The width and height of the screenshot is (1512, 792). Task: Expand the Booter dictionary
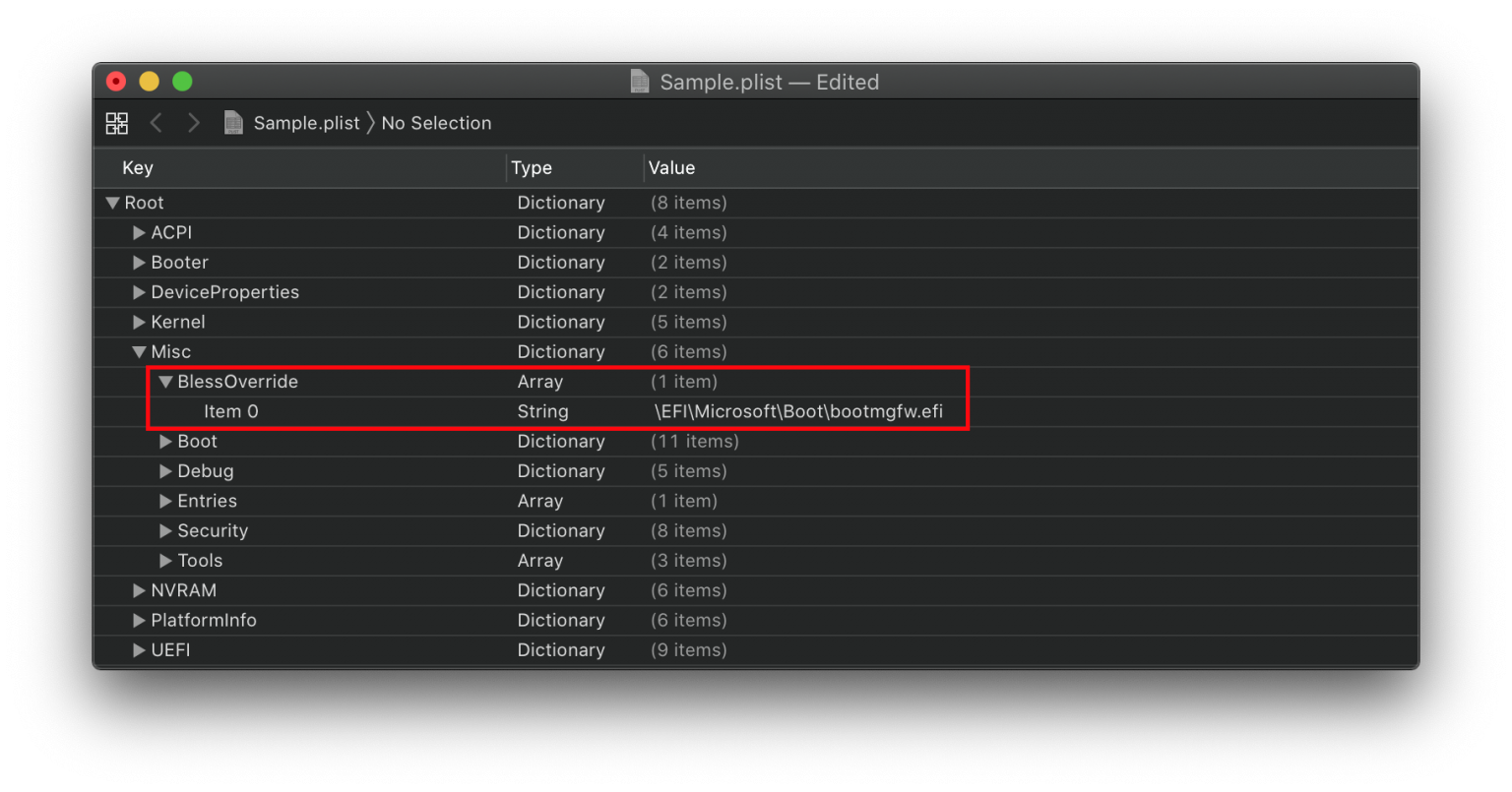click(139, 263)
